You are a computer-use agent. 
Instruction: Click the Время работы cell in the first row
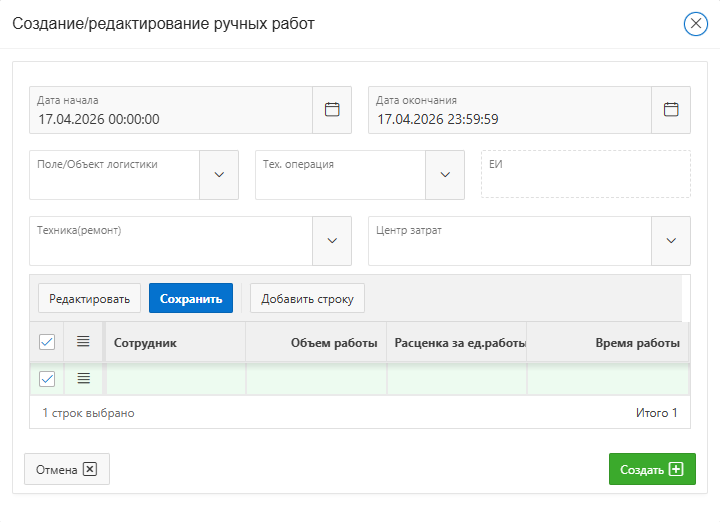coord(607,378)
